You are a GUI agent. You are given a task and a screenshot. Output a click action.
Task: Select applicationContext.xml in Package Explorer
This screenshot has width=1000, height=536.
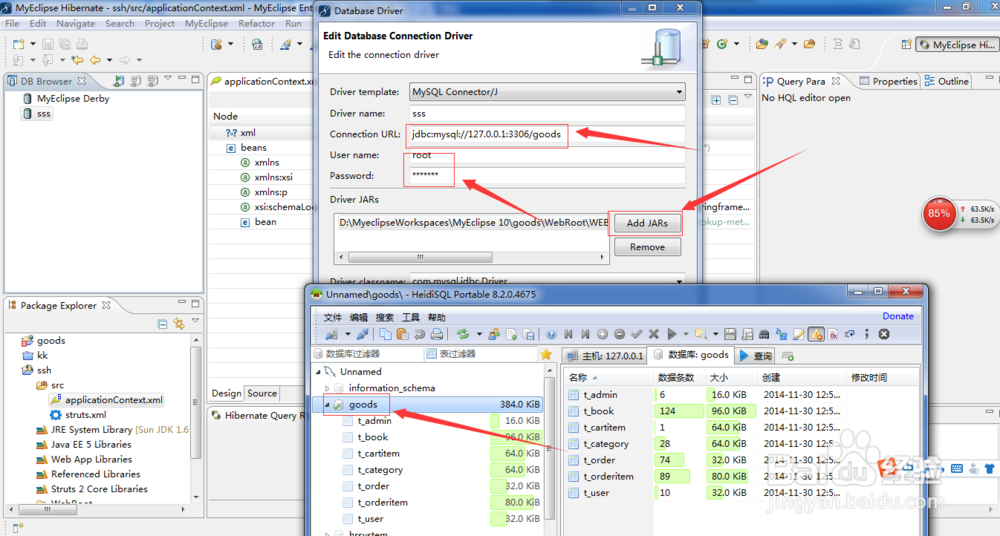(x=107, y=400)
